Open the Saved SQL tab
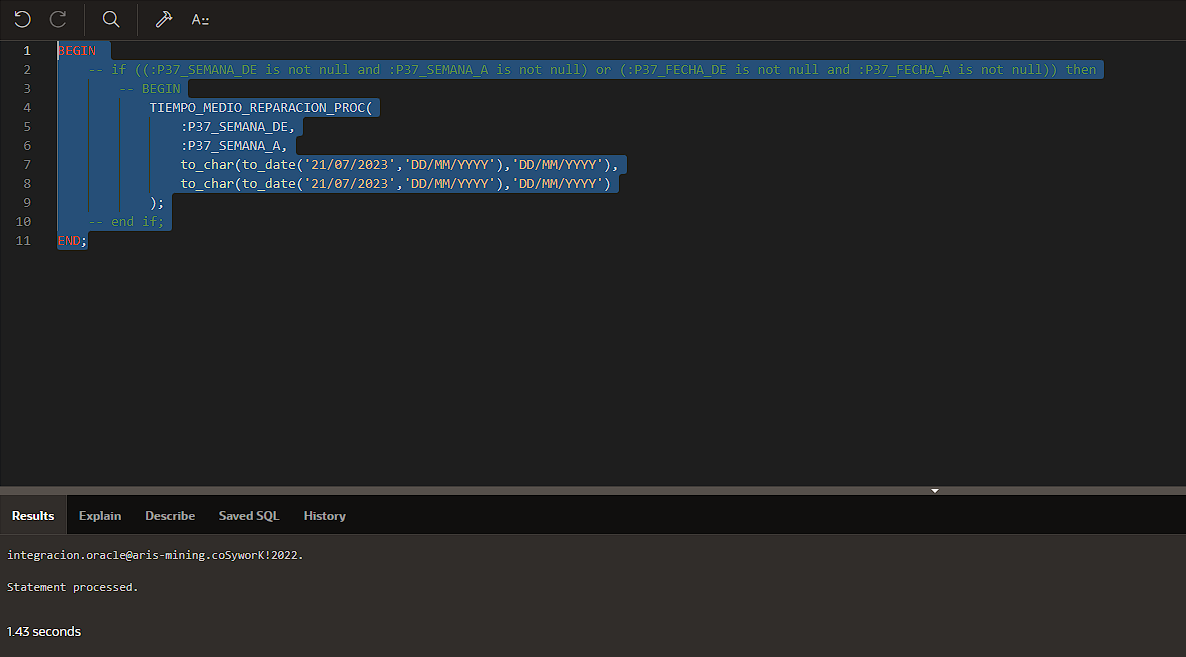 249,516
